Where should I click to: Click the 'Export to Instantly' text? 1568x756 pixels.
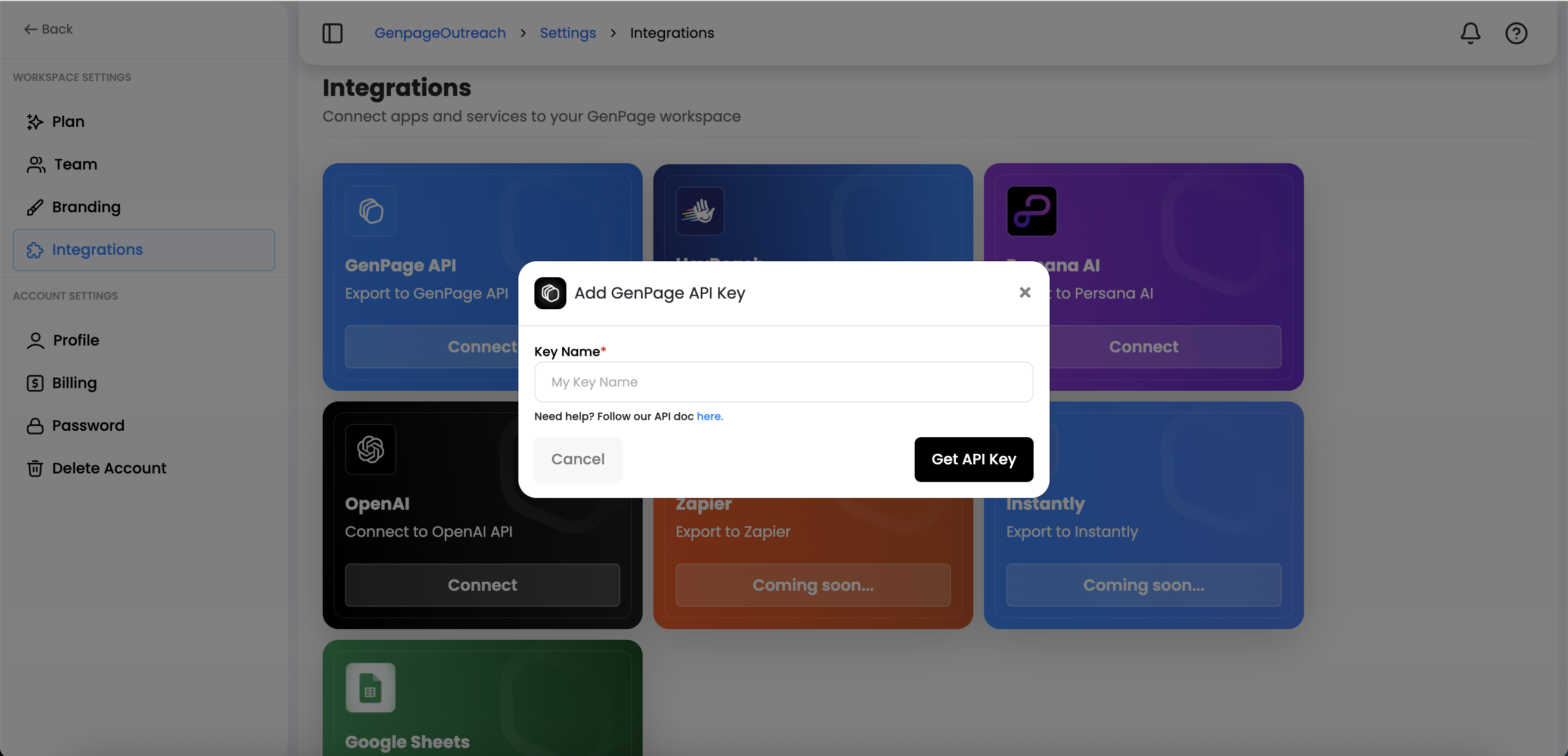(x=1072, y=532)
